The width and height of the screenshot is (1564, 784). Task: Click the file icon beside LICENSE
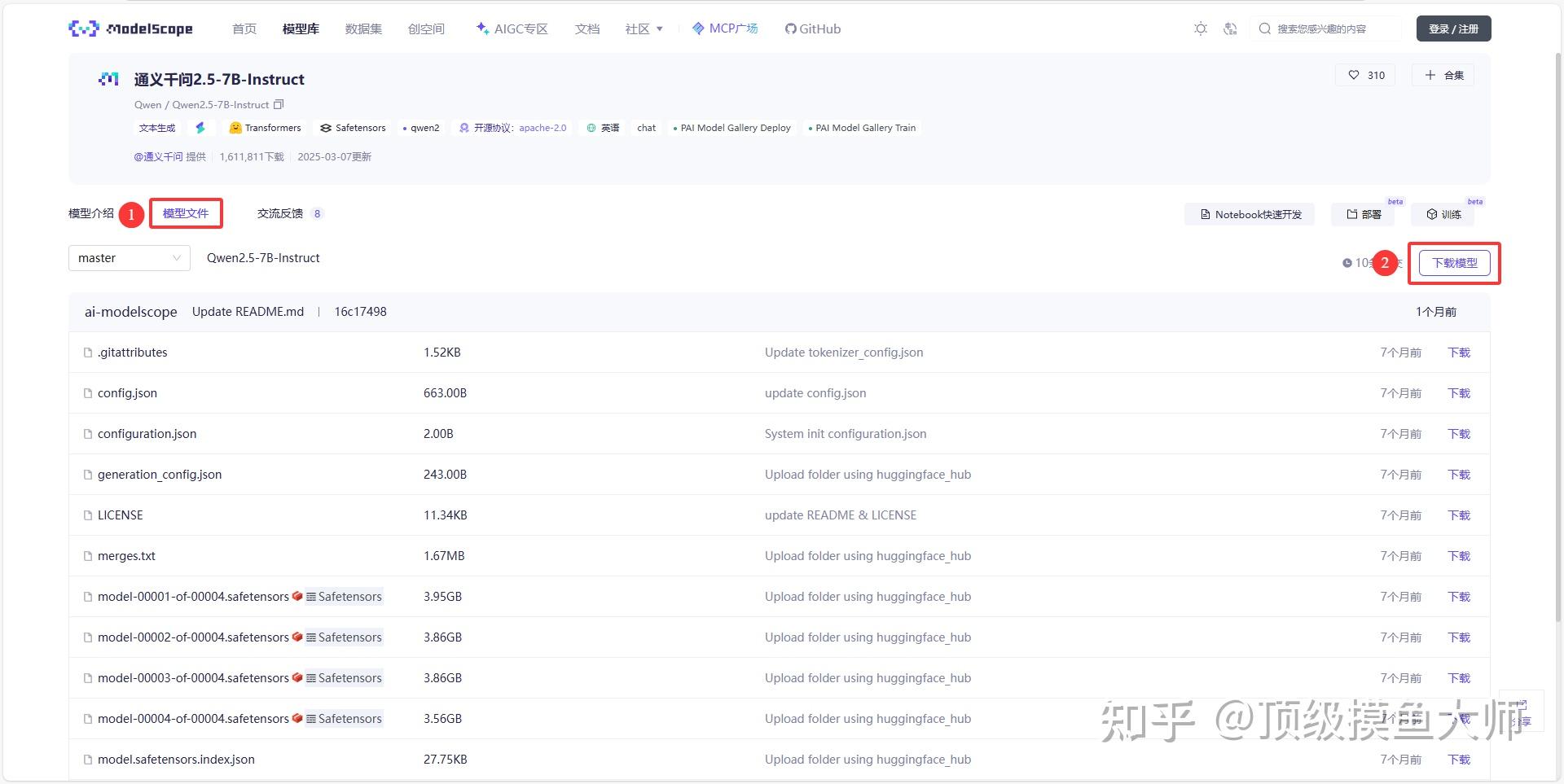point(88,515)
